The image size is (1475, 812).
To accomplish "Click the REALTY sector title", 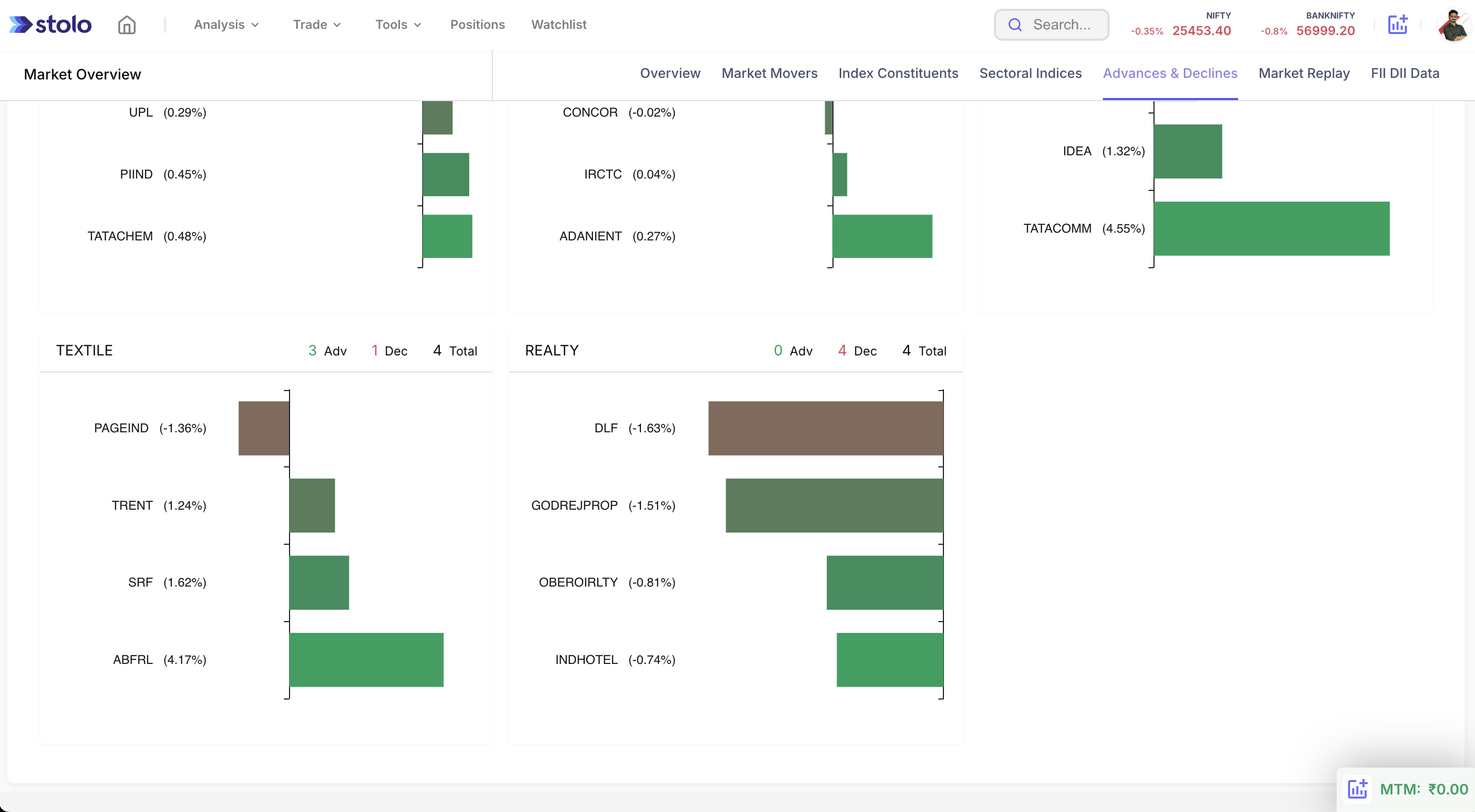I will coord(552,350).
